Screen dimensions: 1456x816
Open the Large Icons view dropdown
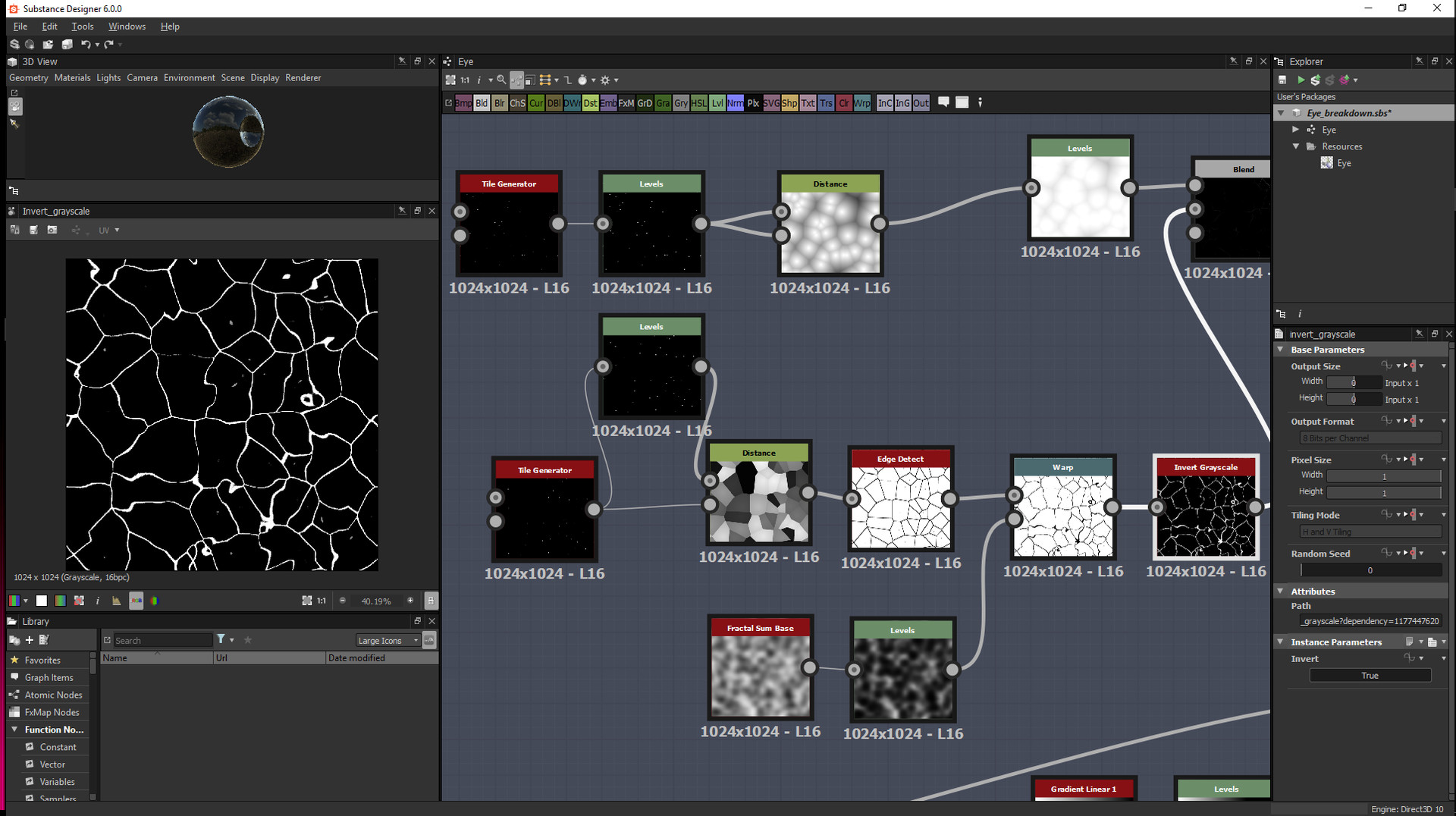click(x=388, y=641)
